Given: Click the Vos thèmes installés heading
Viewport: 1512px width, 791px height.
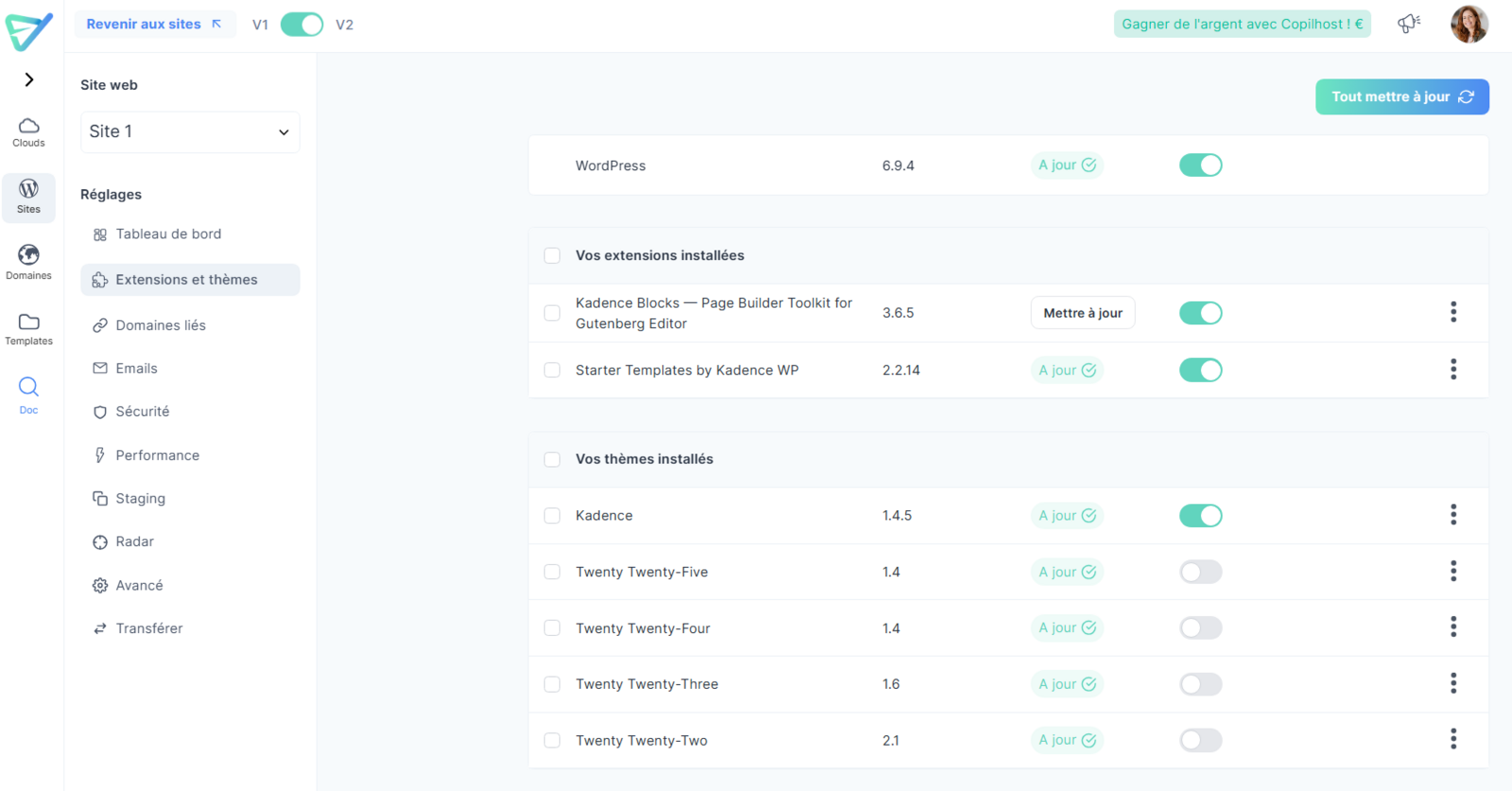Looking at the screenshot, I should click(x=644, y=459).
